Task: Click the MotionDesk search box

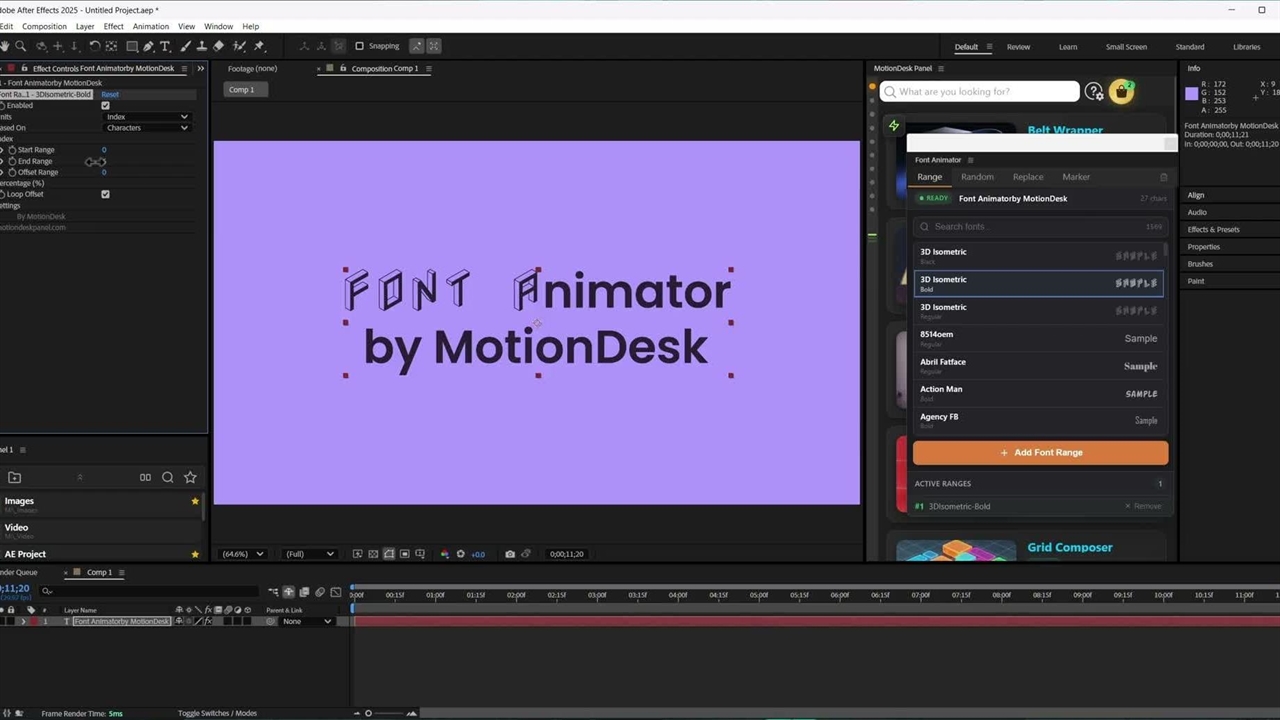Action: (x=980, y=92)
